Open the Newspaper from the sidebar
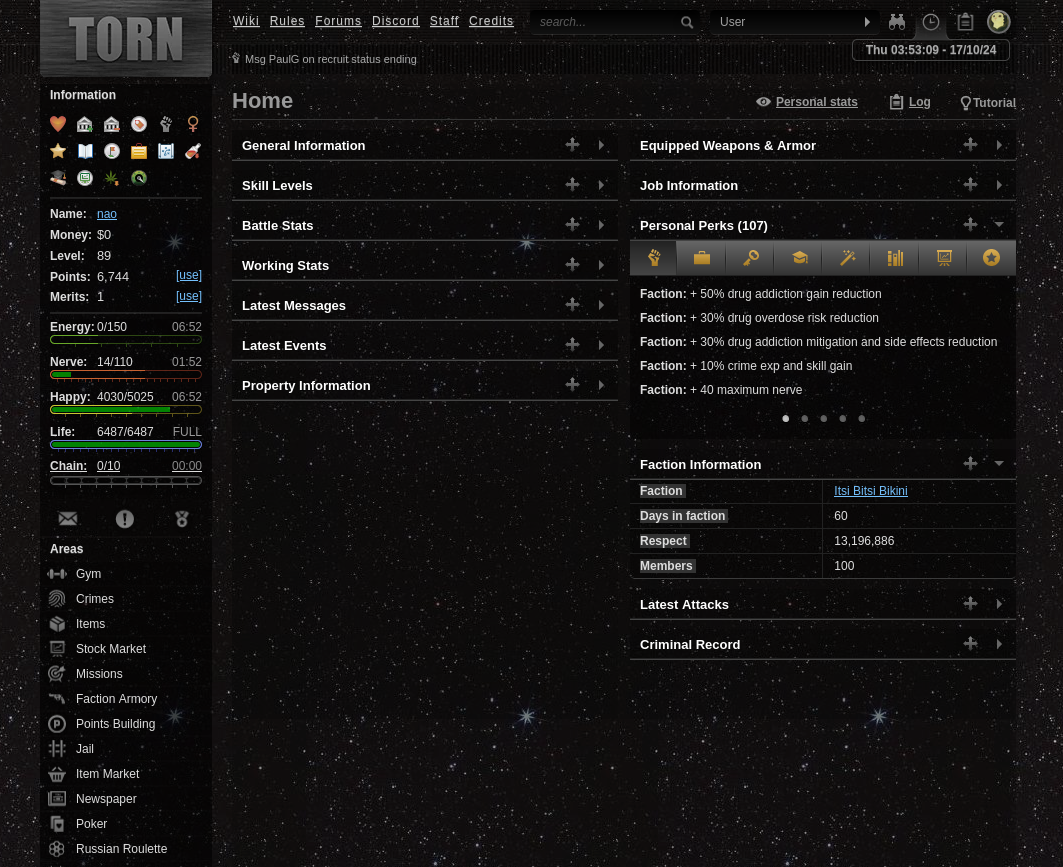The height and width of the screenshot is (867, 1063). [x=105, y=799]
